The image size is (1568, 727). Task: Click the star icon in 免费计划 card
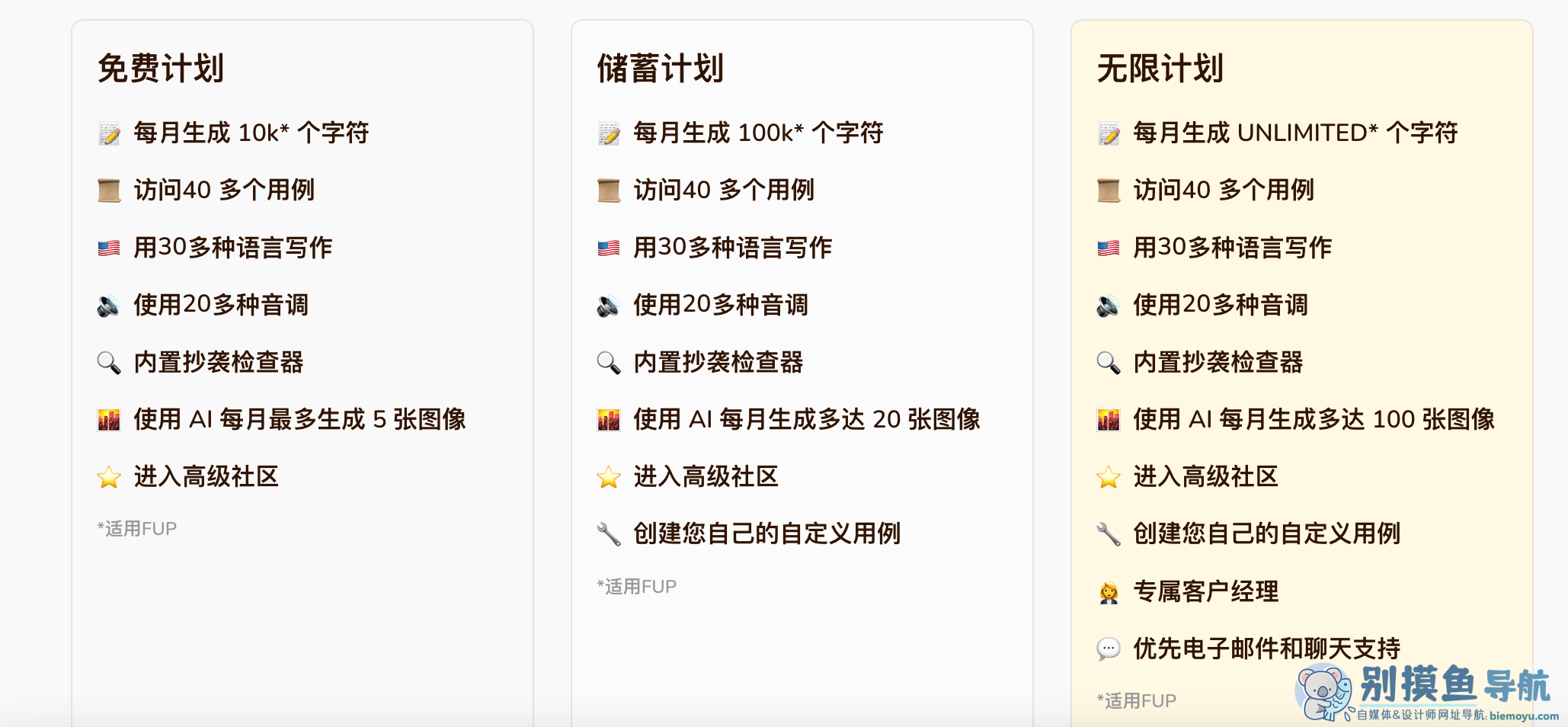[x=109, y=477]
